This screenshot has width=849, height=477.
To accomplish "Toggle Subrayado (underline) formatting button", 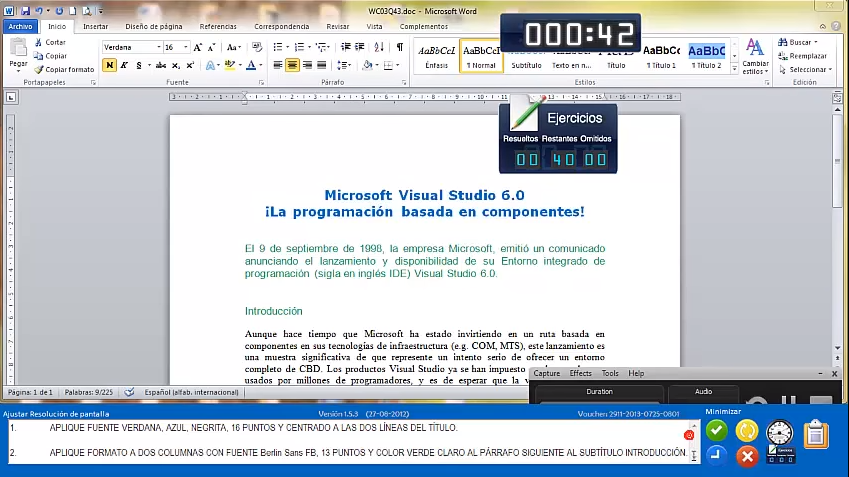I will pos(139,65).
